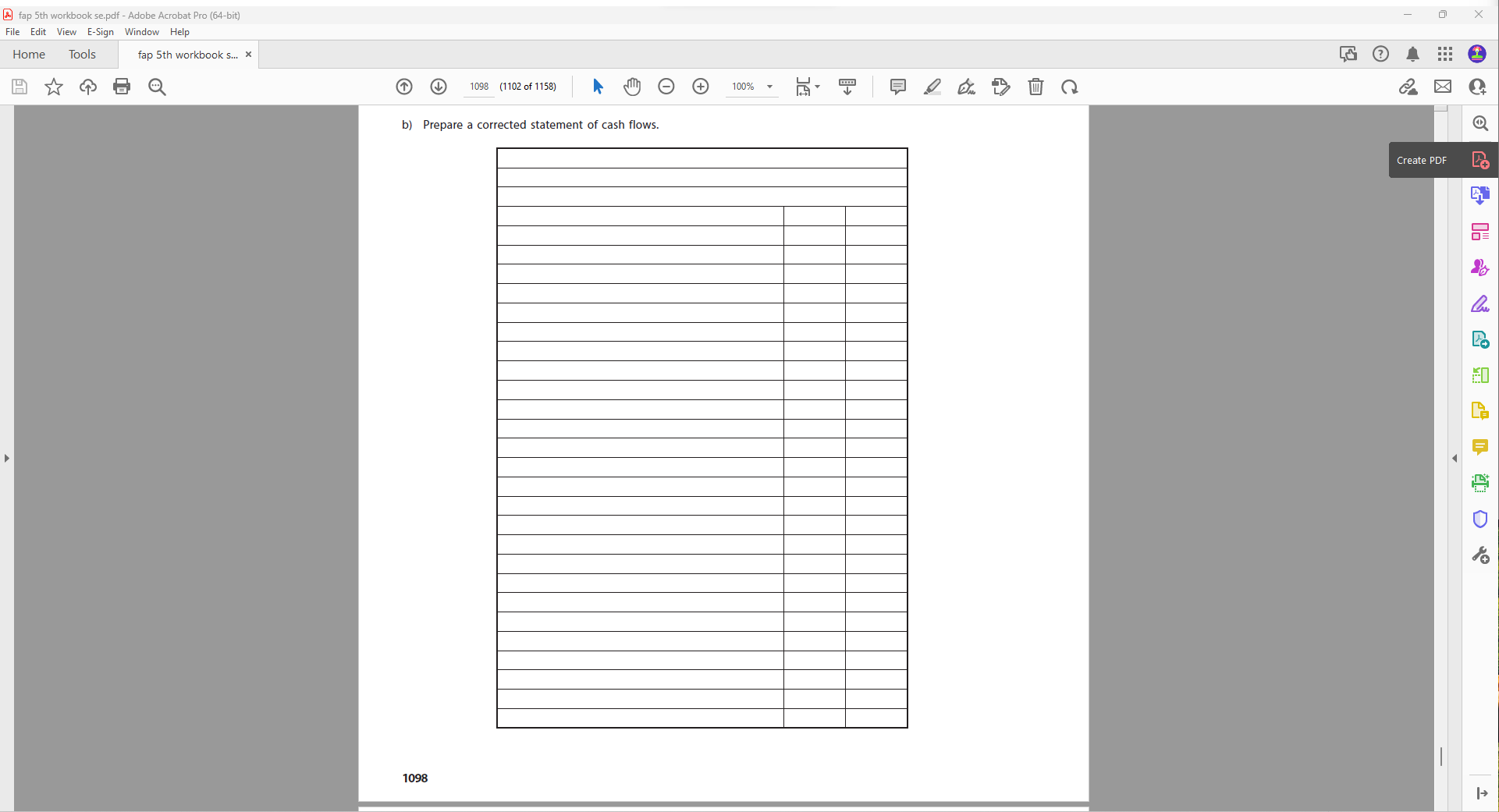Open the Window menu

click(x=142, y=32)
